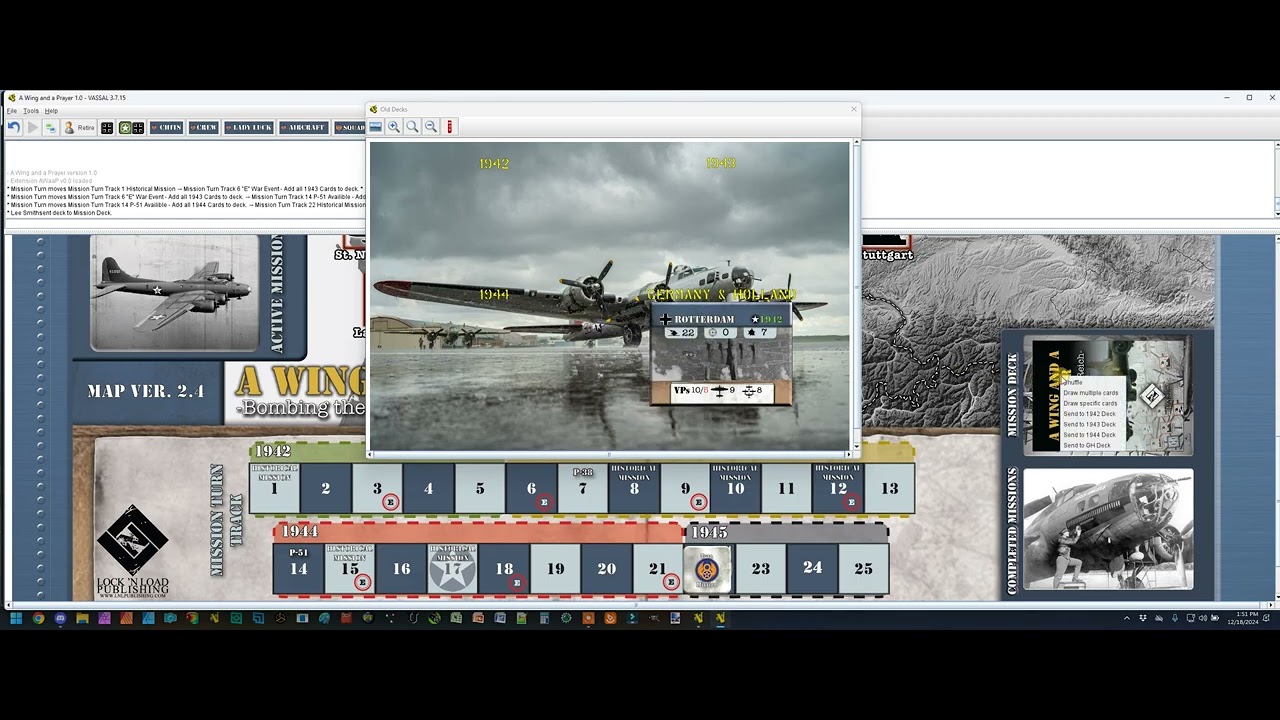The image size is (1280, 720).
Task: Open the AIRCRAFT toolbar button
Action: [x=304, y=127]
